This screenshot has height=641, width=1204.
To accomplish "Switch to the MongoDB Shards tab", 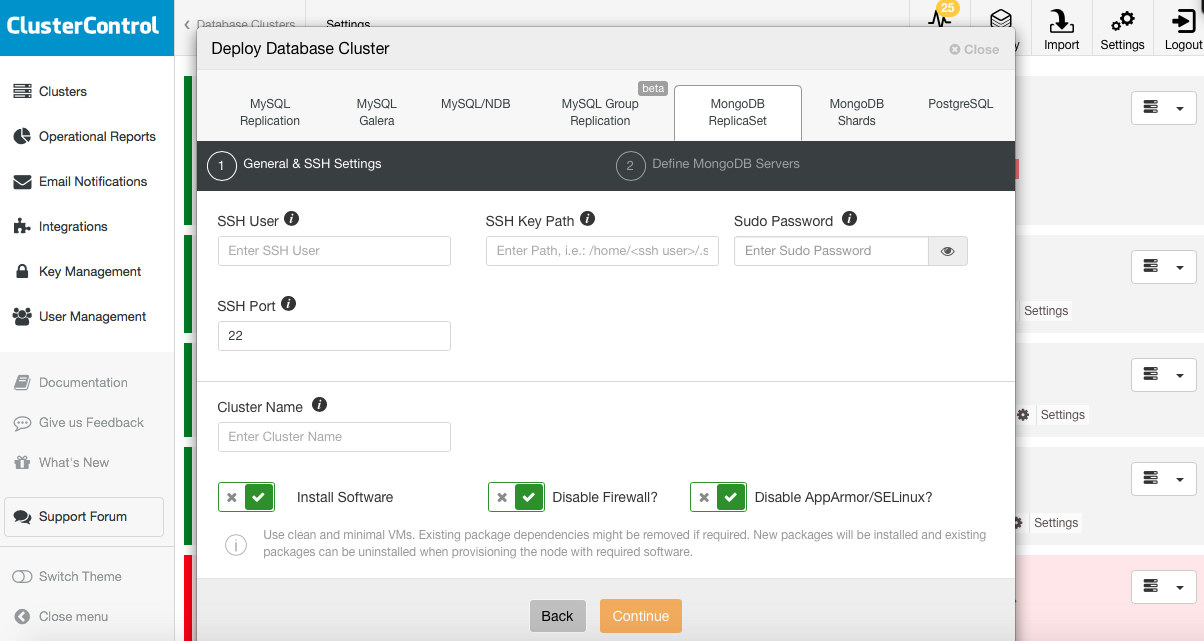I will pos(857,112).
